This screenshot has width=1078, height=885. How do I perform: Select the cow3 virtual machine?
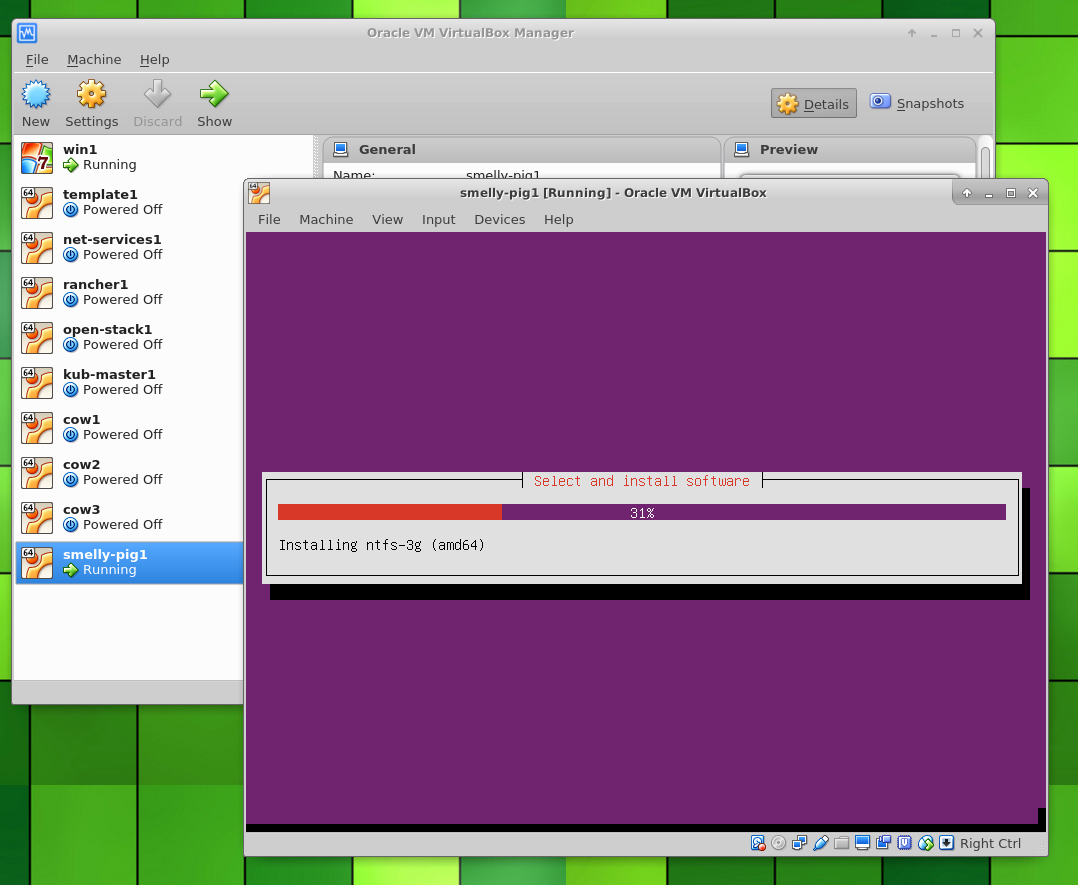129,518
